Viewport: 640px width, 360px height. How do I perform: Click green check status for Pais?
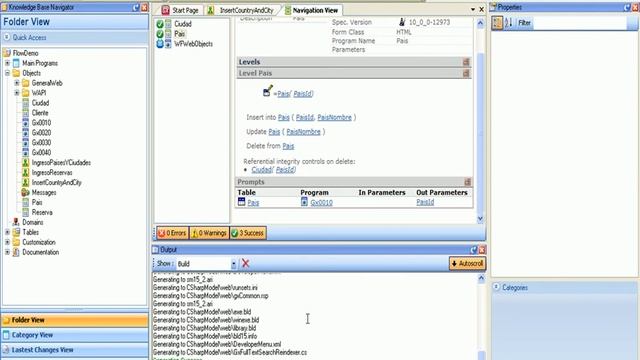pyautogui.click(x=160, y=34)
